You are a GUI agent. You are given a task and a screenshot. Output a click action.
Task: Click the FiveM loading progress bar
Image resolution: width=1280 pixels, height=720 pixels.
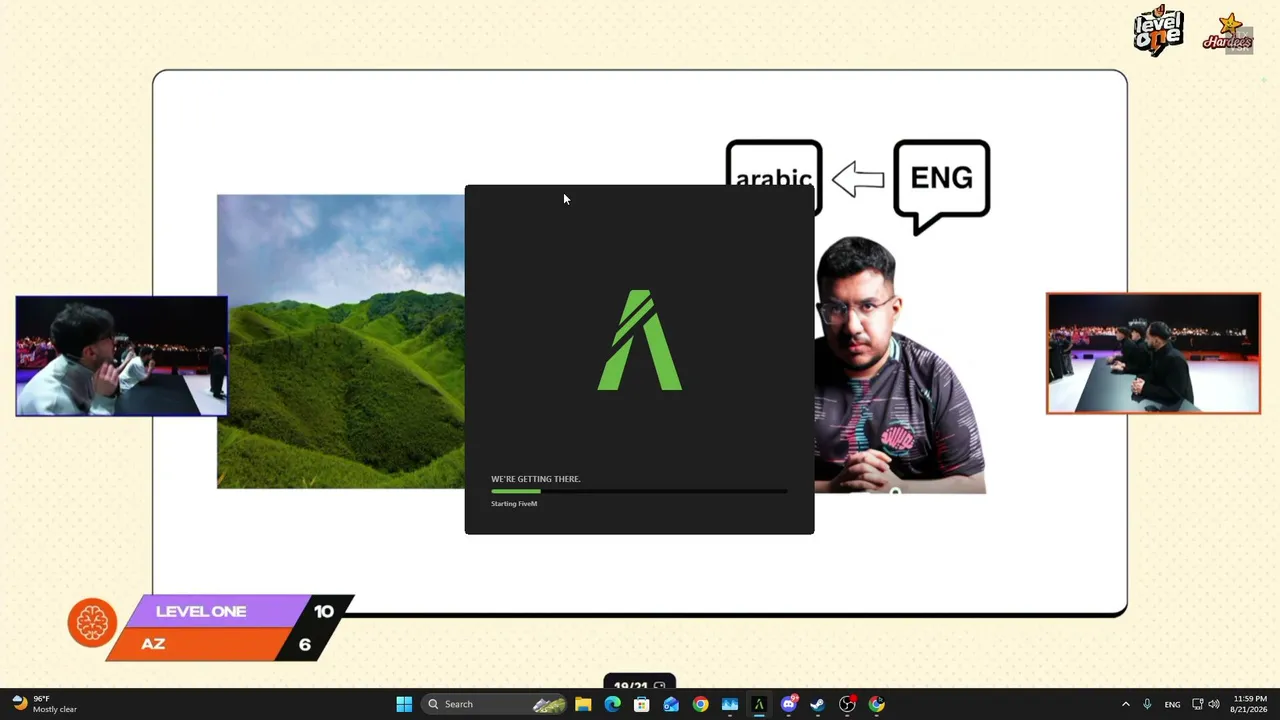tap(639, 491)
